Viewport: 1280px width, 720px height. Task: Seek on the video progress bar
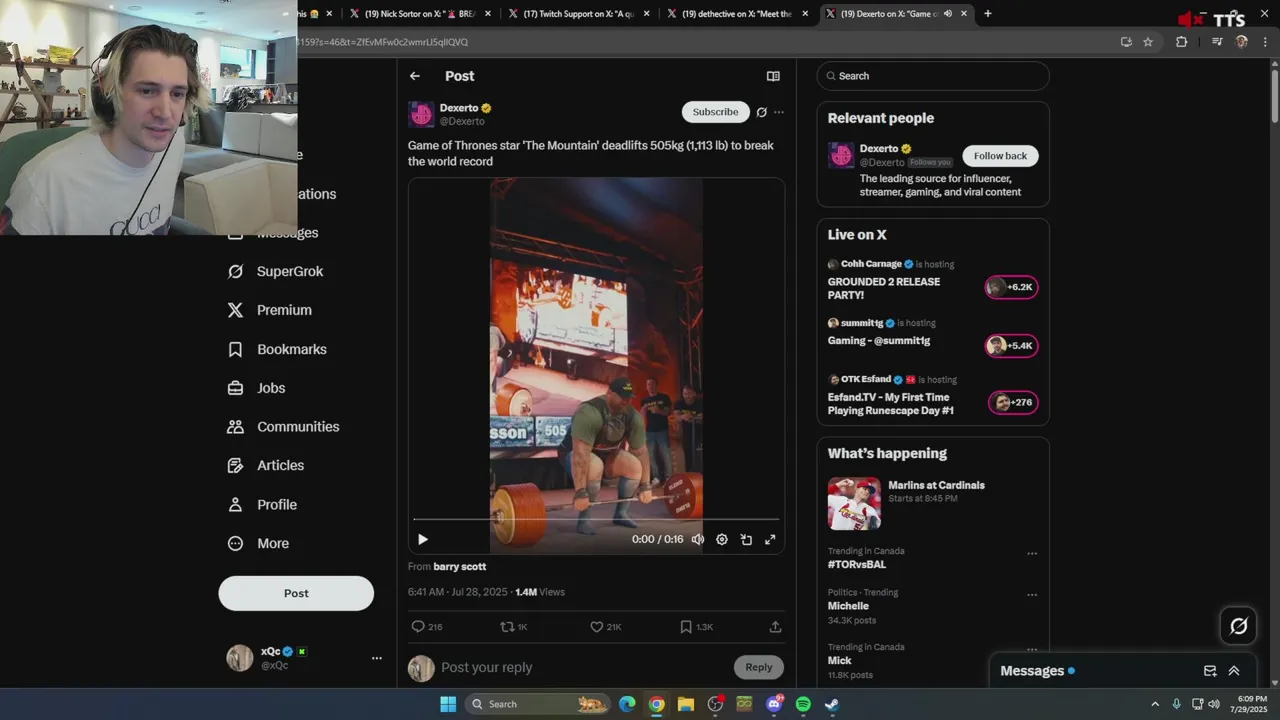click(596, 519)
